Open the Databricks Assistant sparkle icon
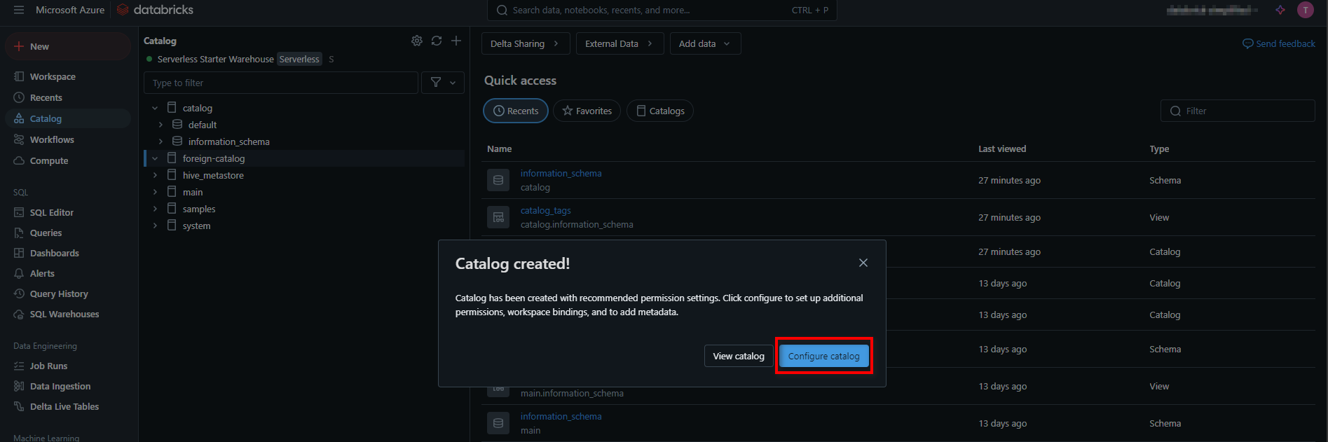This screenshot has height=442, width=1328. pyautogui.click(x=1280, y=10)
